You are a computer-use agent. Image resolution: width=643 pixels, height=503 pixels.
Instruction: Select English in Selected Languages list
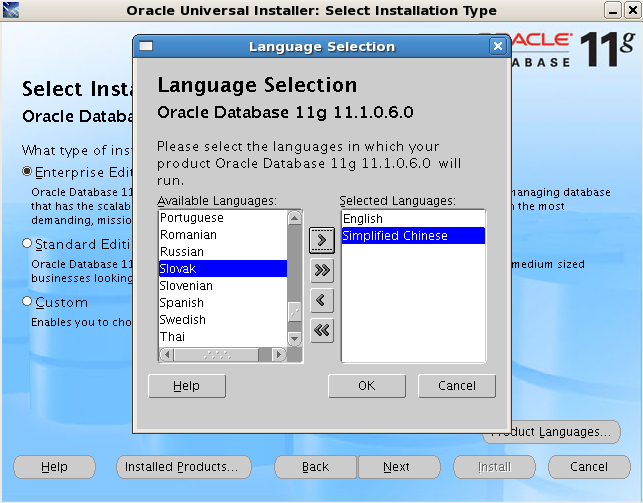[413, 218]
